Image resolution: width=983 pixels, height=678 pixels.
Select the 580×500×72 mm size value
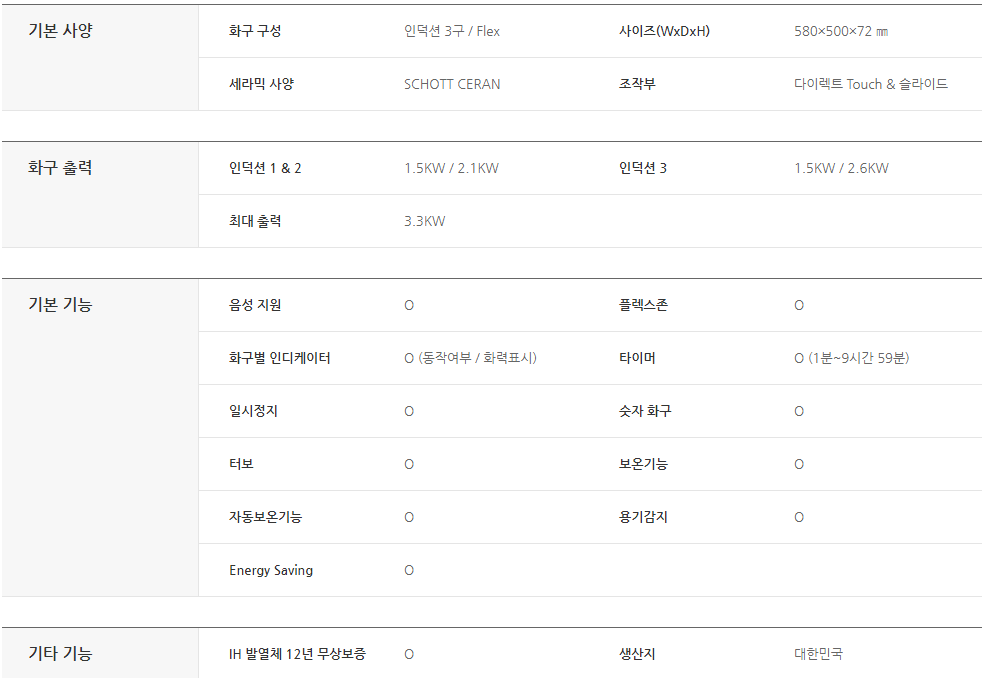841,31
